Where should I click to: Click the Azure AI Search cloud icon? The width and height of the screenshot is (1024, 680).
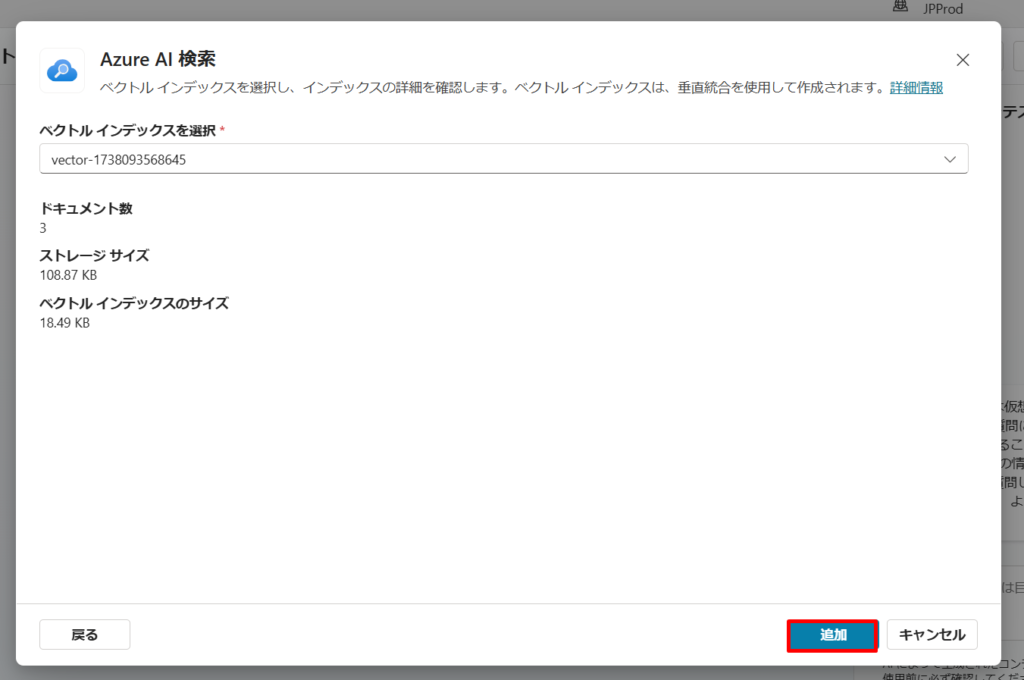click(x=62, y=71)
